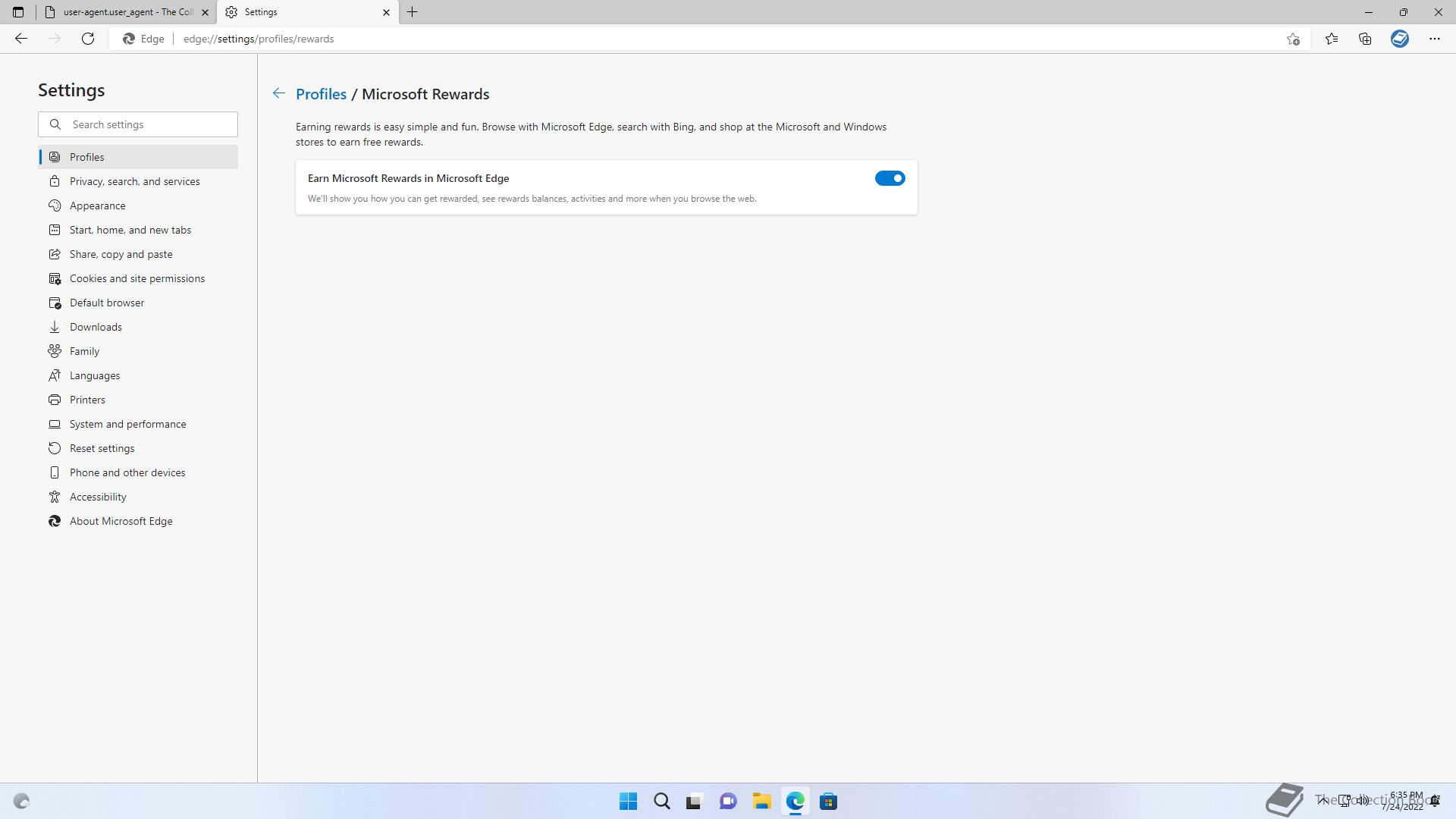The image size is (1456, 819).
Task: Open the Collections toolbar icon
Action: (1365, 39)
